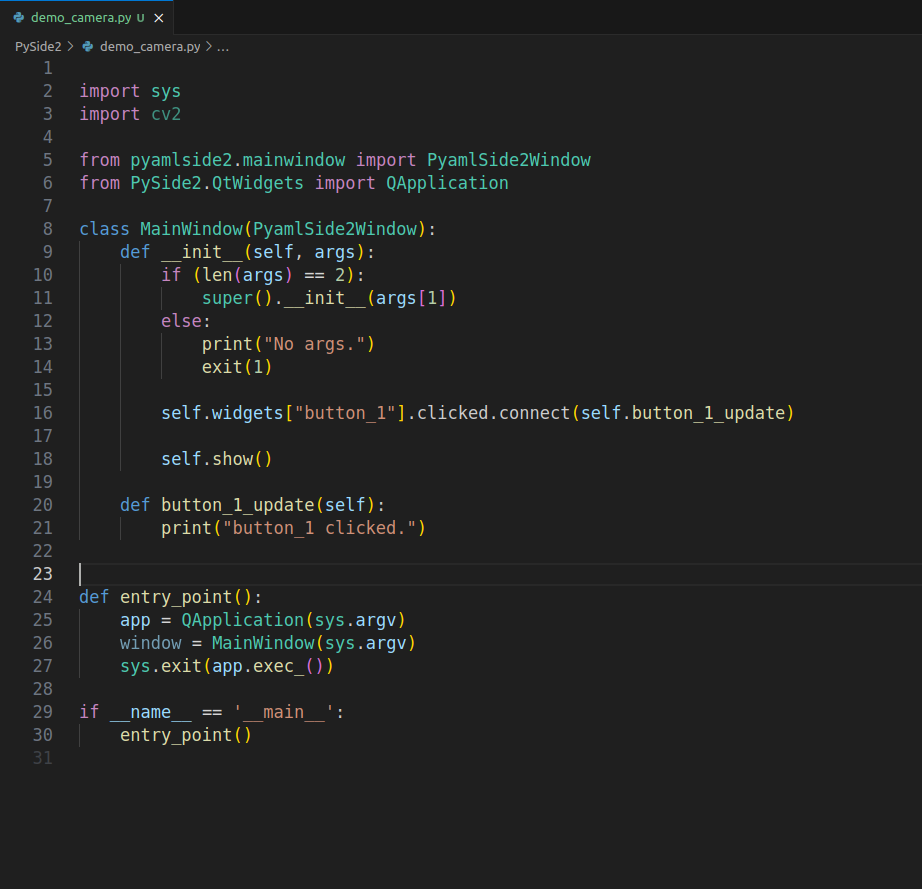Screen dimensions: 922x889
Task: Click the "button_1" string on line 16
Action: 345,413
